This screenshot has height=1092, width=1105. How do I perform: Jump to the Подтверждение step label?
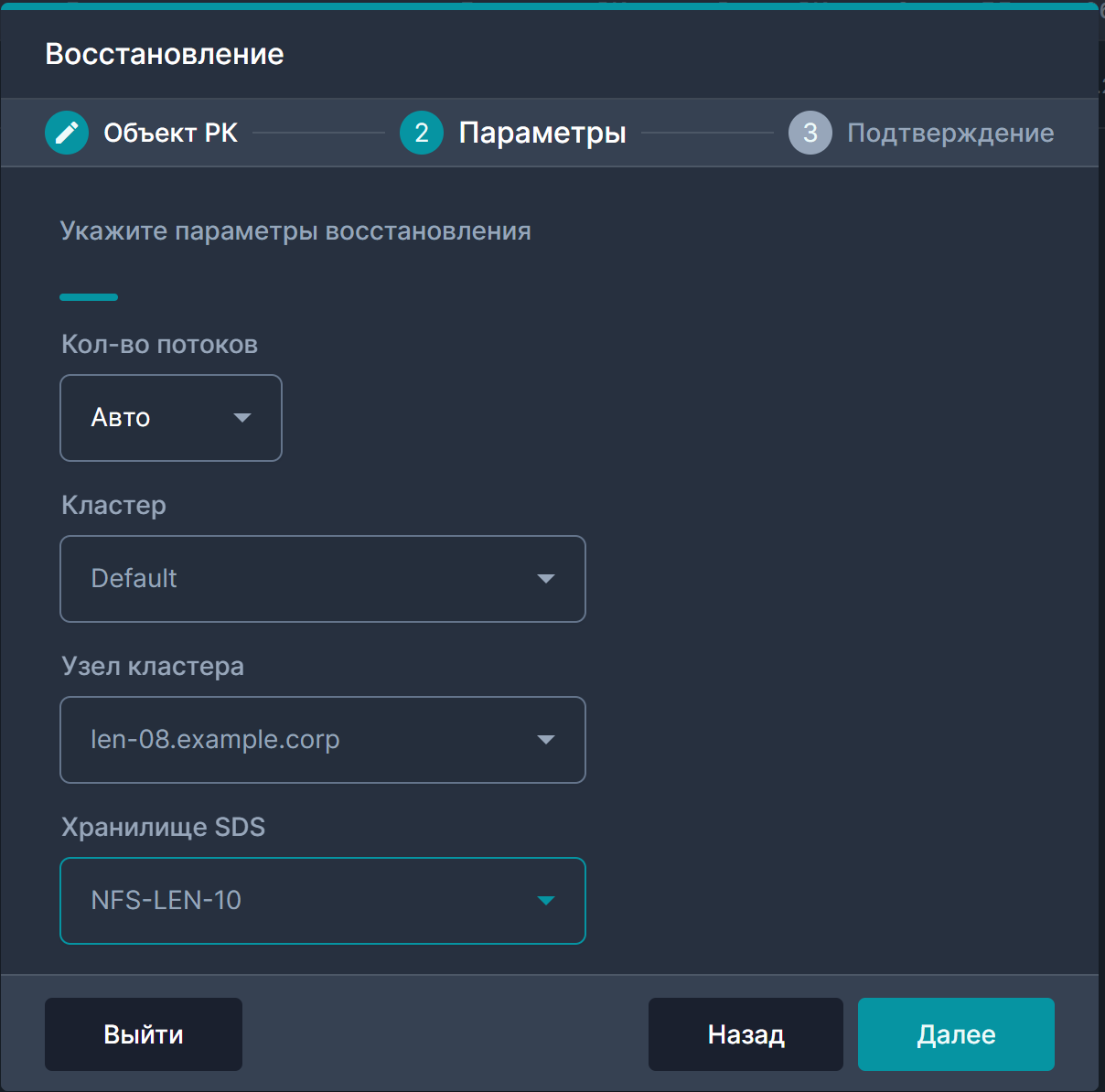(x=950, y=133)
